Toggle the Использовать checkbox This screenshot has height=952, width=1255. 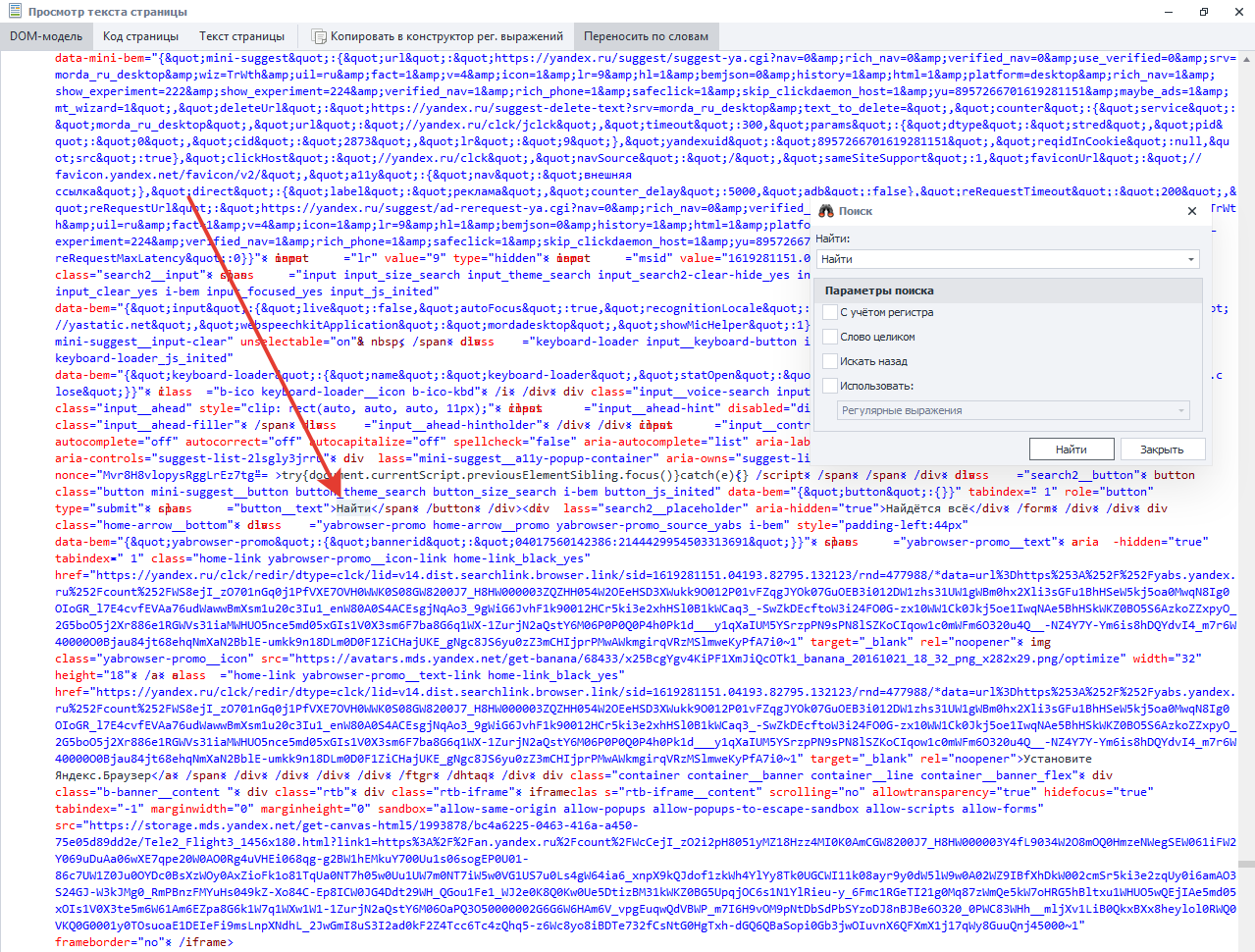[x=830, y=386]
